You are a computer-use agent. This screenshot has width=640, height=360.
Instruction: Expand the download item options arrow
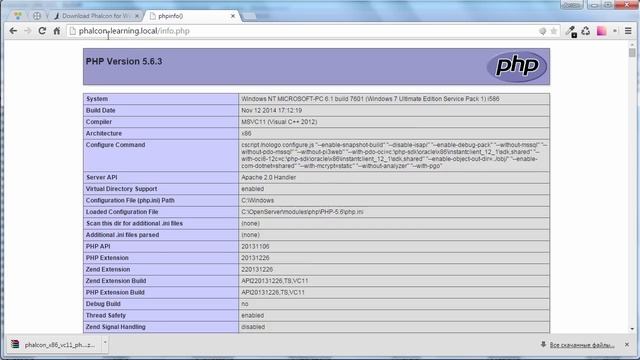[x=105, y=343]
